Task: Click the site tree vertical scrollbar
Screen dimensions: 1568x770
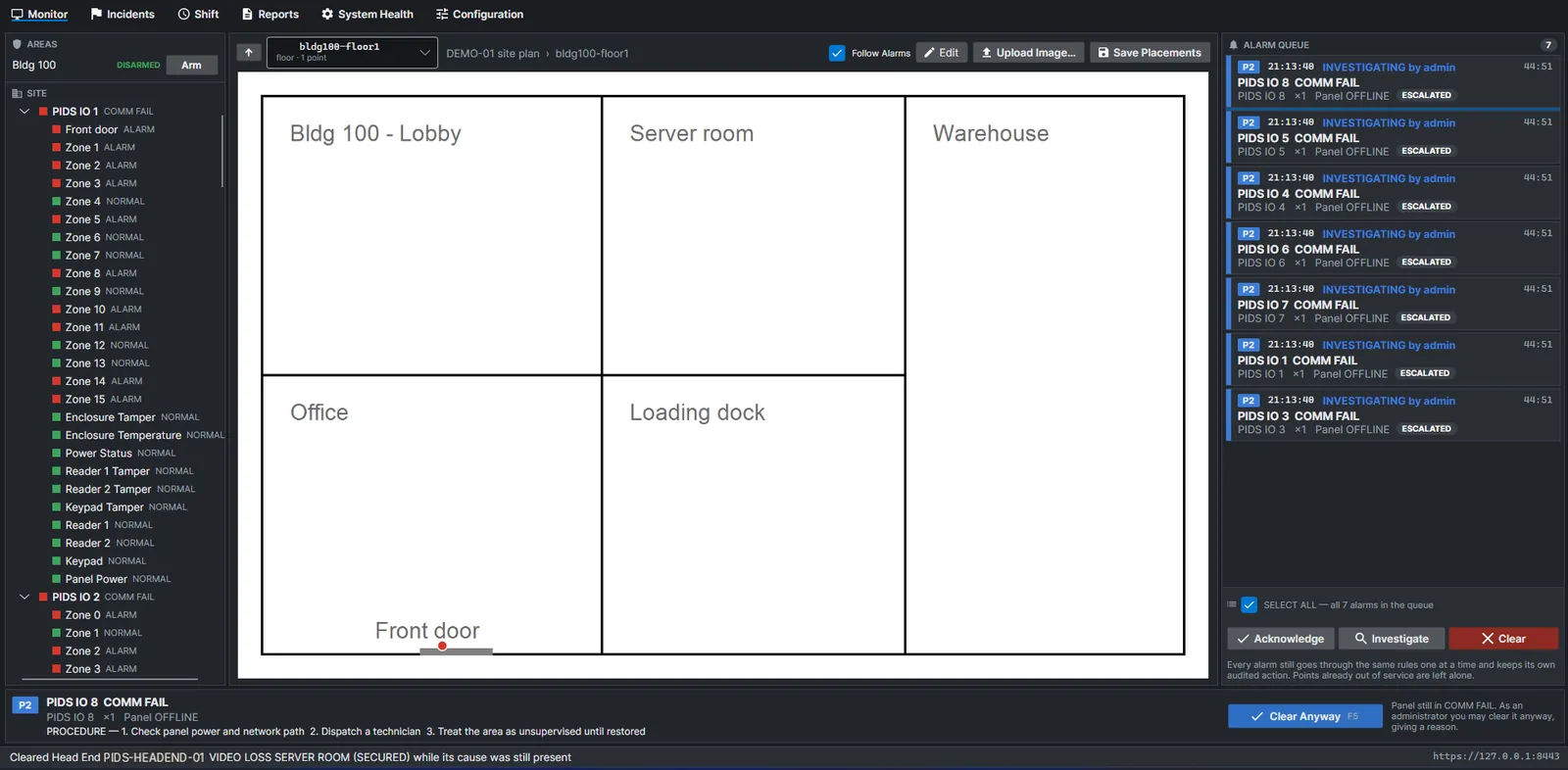Action: pos(222,152)
